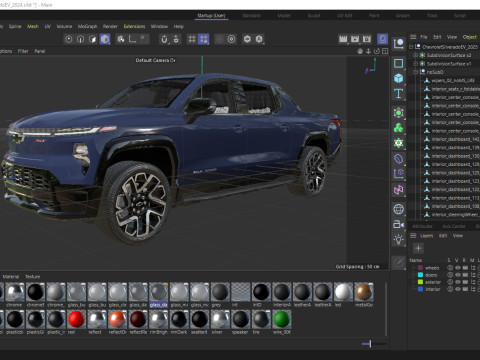
Task: Open the Volume Builder icon
Action: tap(399, 143)
